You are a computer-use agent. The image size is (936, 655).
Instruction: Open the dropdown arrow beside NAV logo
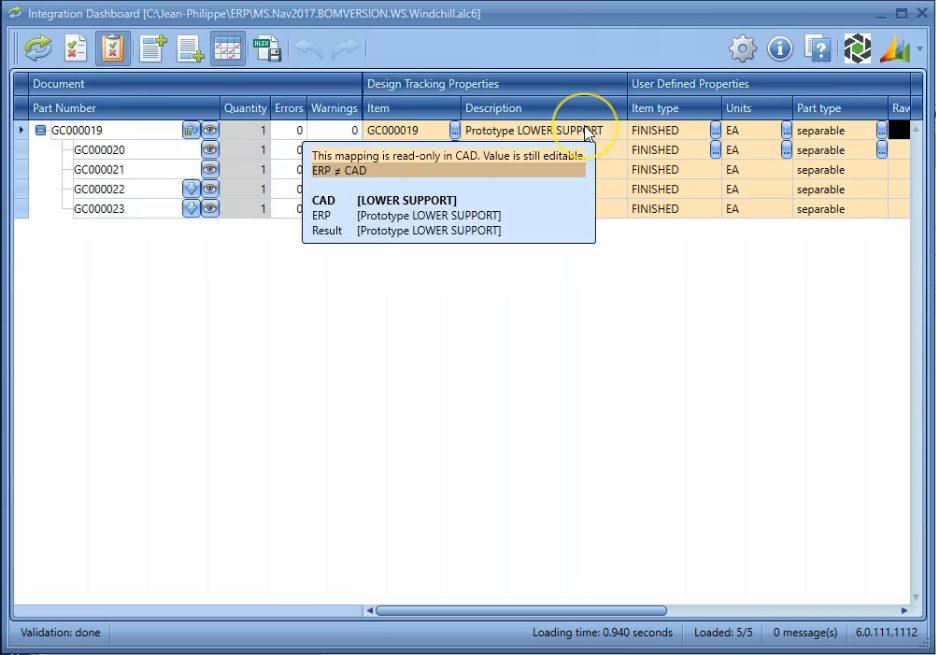point(919,49)
